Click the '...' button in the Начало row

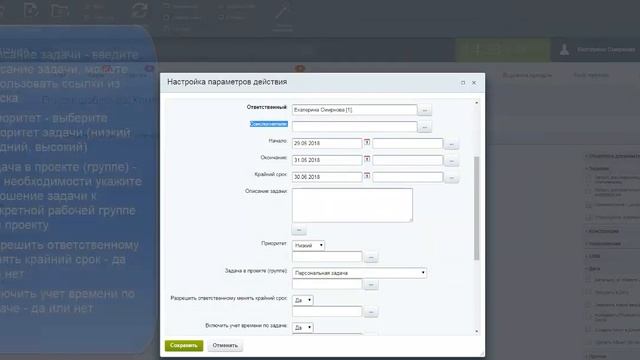click(x=451, y=144)
